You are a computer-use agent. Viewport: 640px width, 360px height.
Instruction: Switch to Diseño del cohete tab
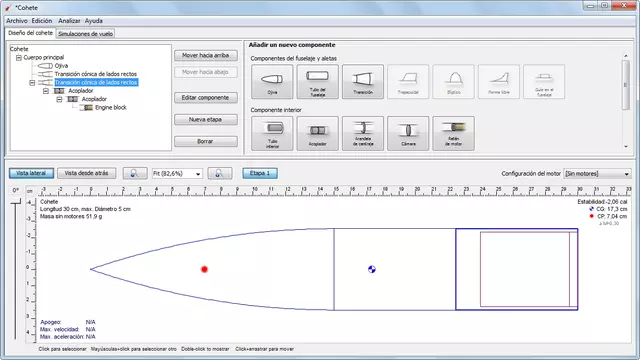pyautogui.click(x=31, y=33)
